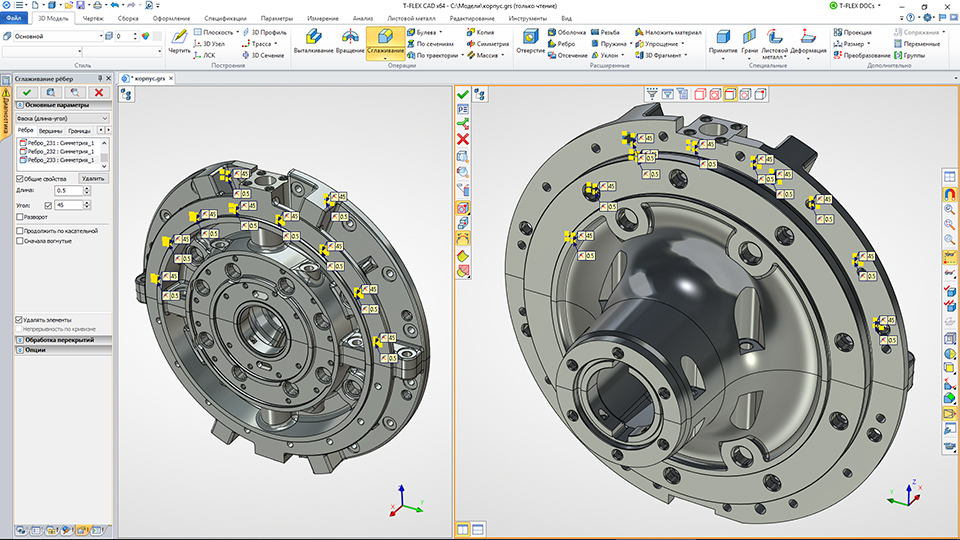Image resolution: width=960 pixels, height=540 pixels.
Task: Open the Чертить drawing tool
Action: (179, 42)
